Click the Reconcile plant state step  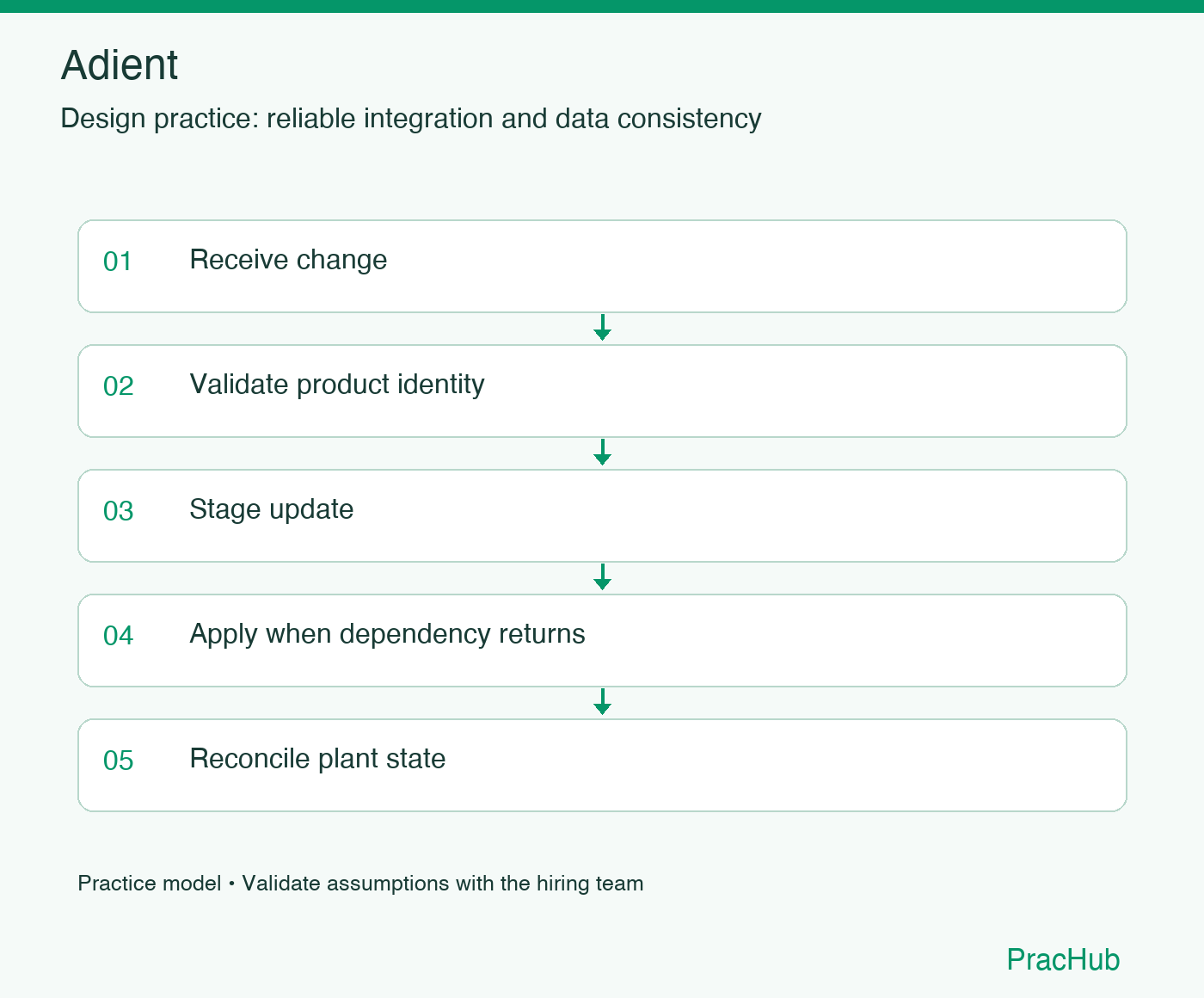click(602, 765)
